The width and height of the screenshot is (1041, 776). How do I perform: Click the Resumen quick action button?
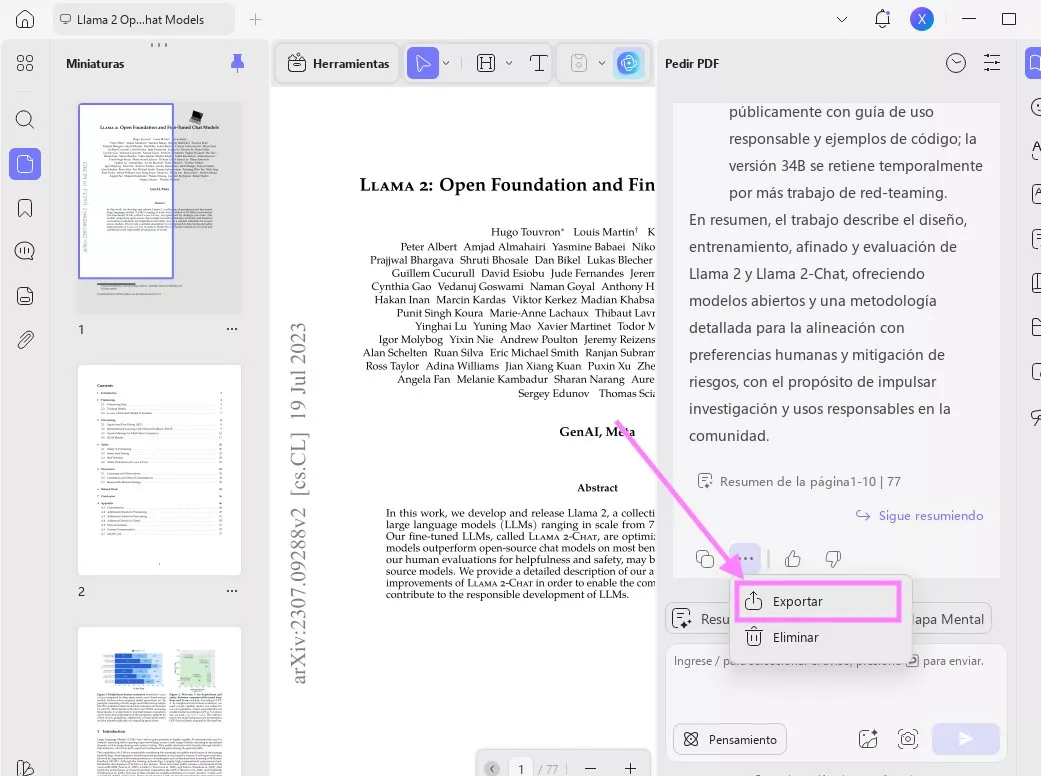698,619
